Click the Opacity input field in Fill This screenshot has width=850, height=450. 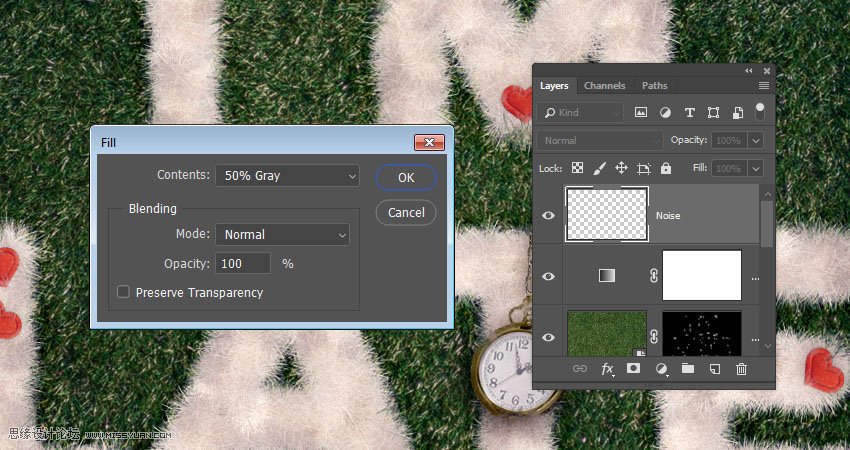tap(243, 264)
